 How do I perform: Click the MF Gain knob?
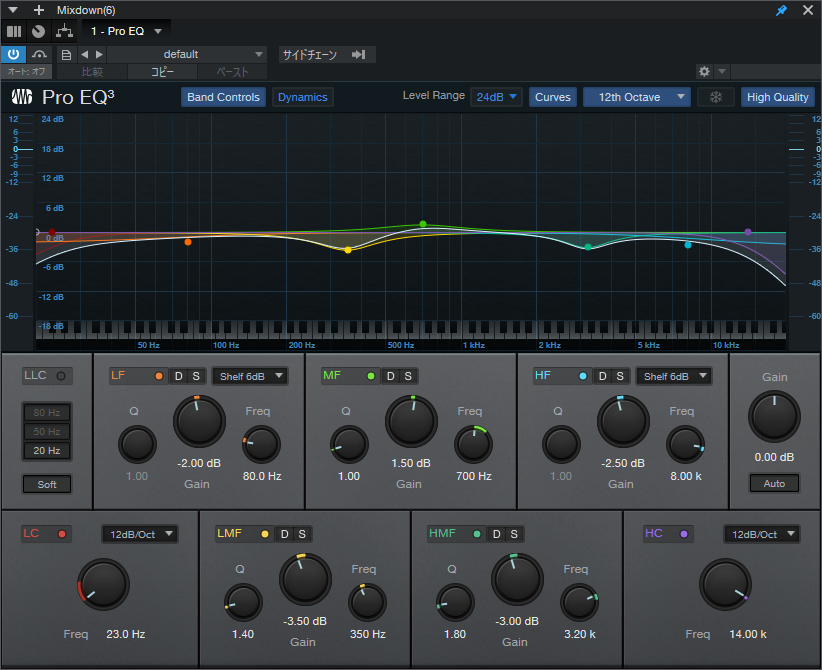412,421
